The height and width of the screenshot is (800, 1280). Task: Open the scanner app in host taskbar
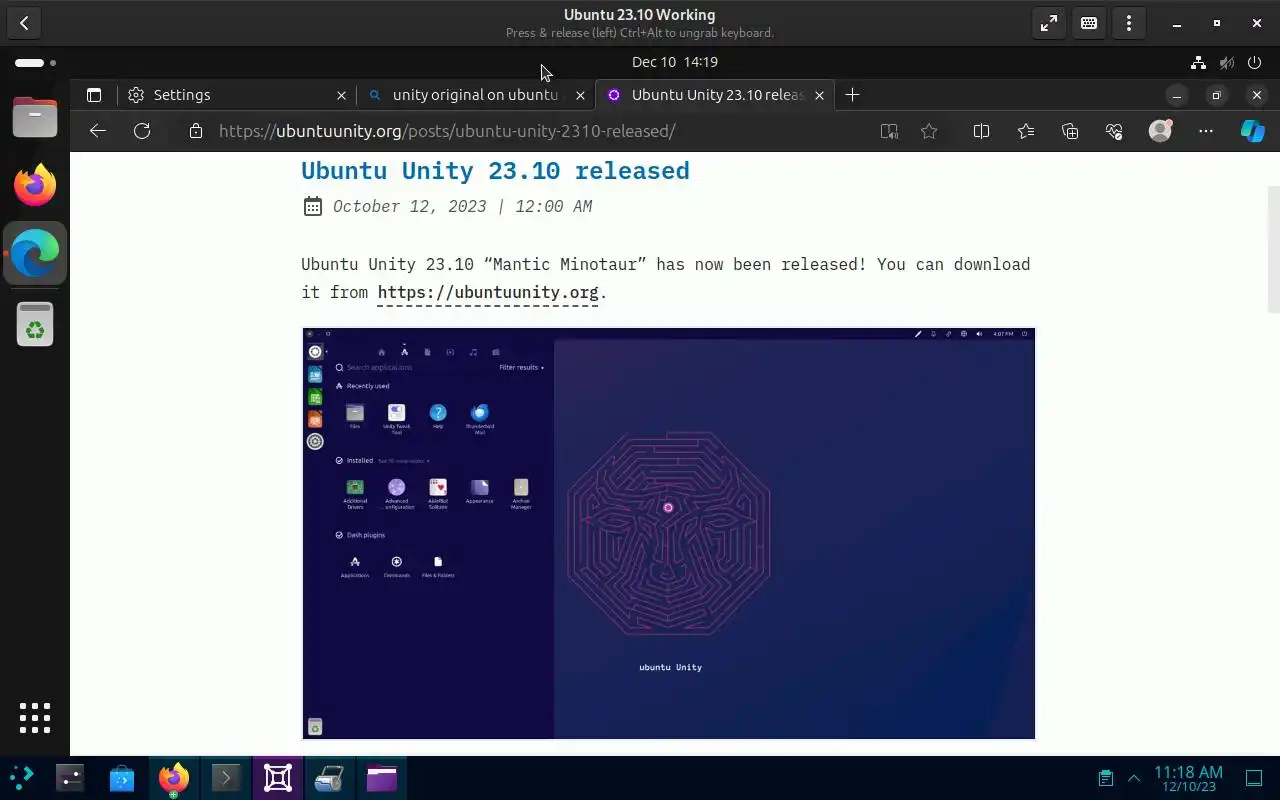[x=330, y=778]
